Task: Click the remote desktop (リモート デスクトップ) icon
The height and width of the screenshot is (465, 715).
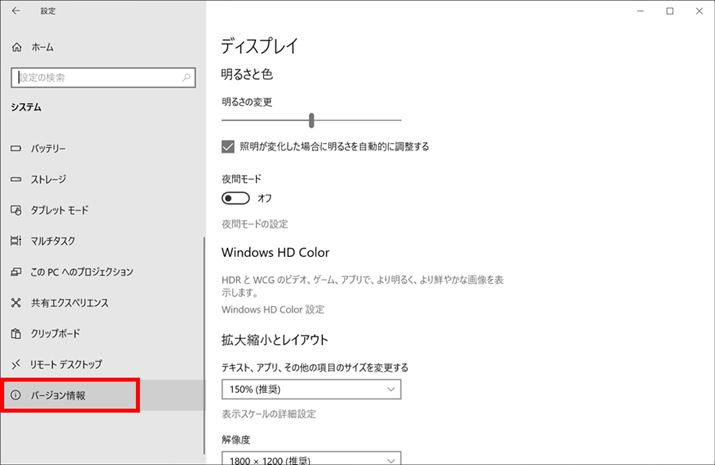Action: tap(16, 364)
